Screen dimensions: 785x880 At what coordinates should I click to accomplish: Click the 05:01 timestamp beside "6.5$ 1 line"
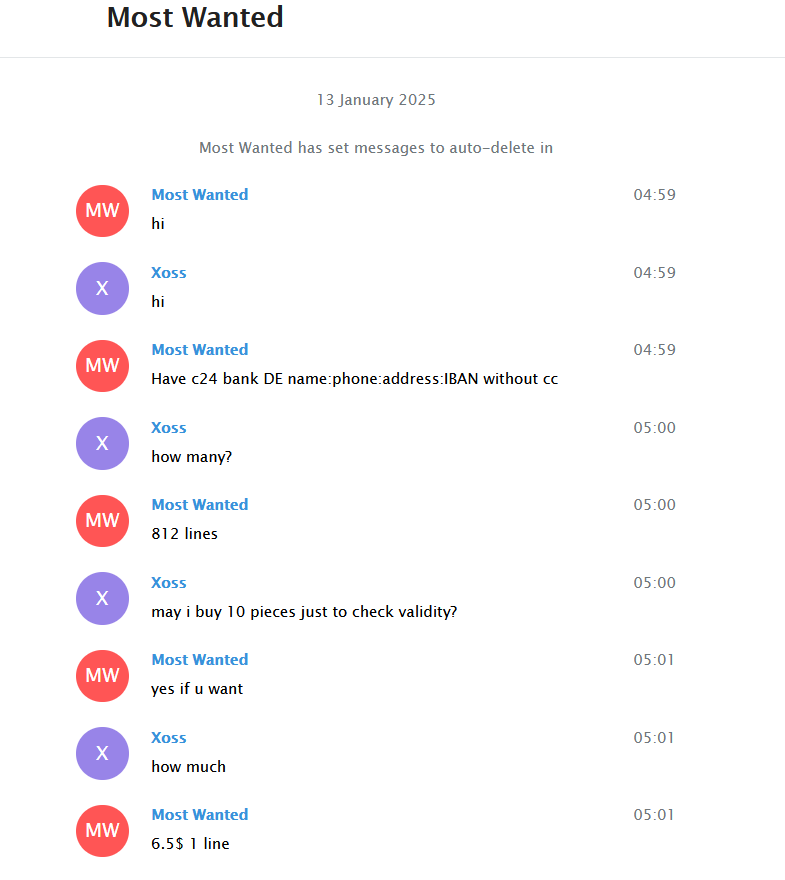click(654, 815)
